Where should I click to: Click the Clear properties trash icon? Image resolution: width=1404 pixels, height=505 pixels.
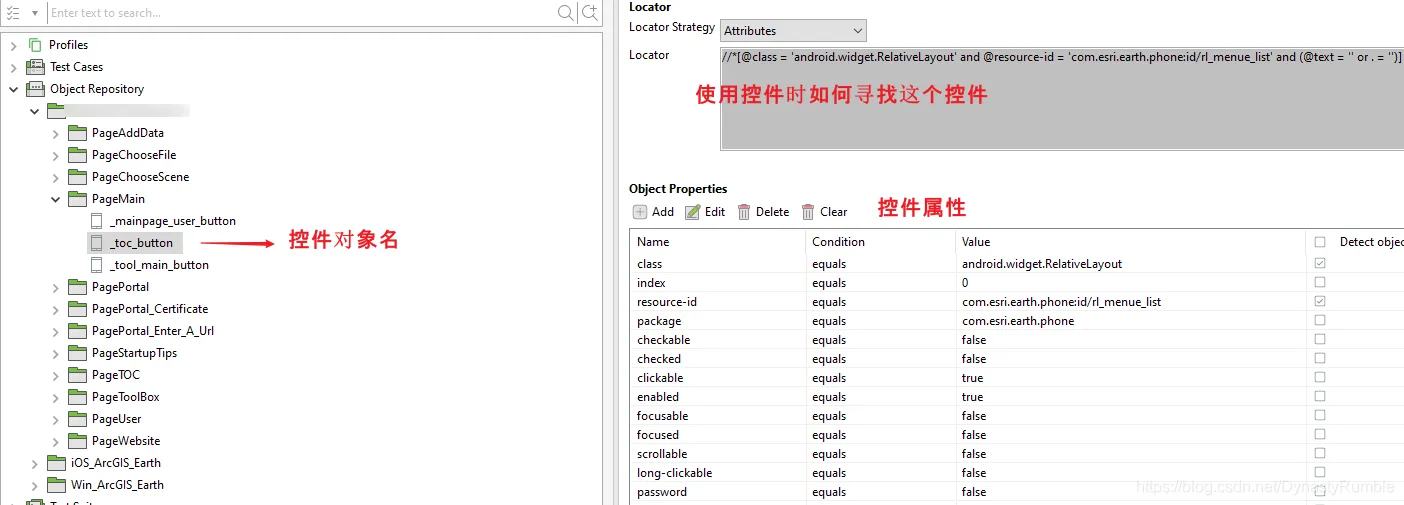[x=808, y=212]
